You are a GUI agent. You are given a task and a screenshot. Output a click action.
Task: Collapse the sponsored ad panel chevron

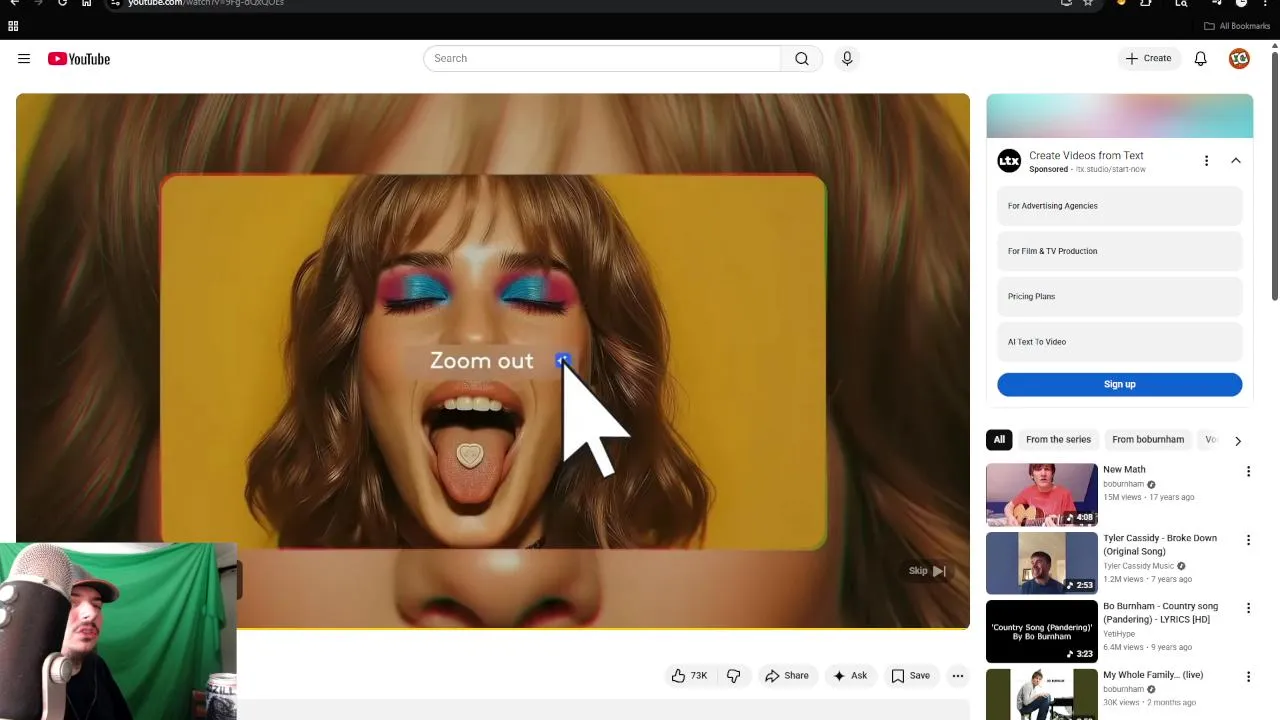pyautogui.click(x=1236, y=161)
